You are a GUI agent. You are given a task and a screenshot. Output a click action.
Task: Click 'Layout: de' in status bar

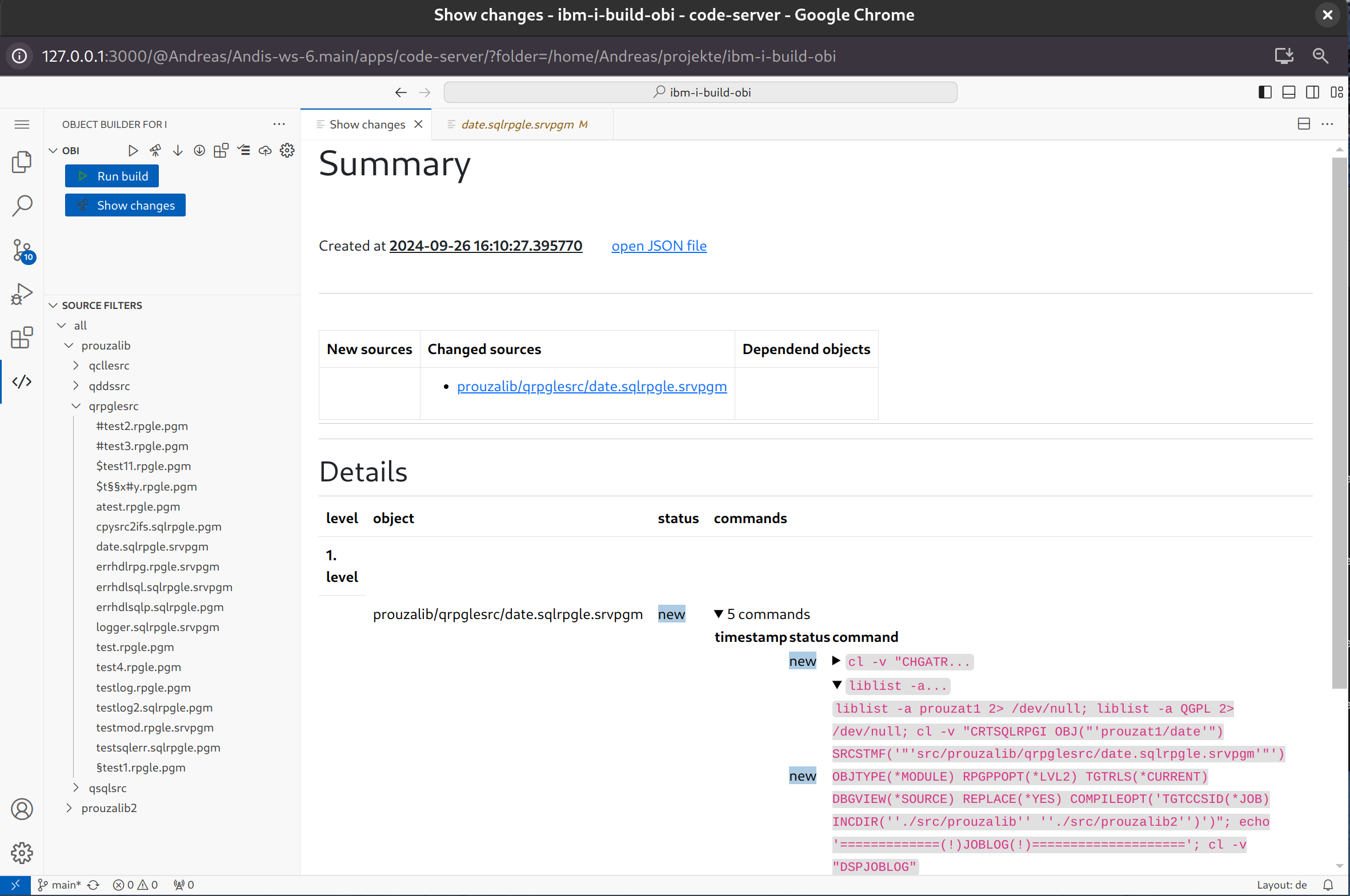[x=1281, y=885]
